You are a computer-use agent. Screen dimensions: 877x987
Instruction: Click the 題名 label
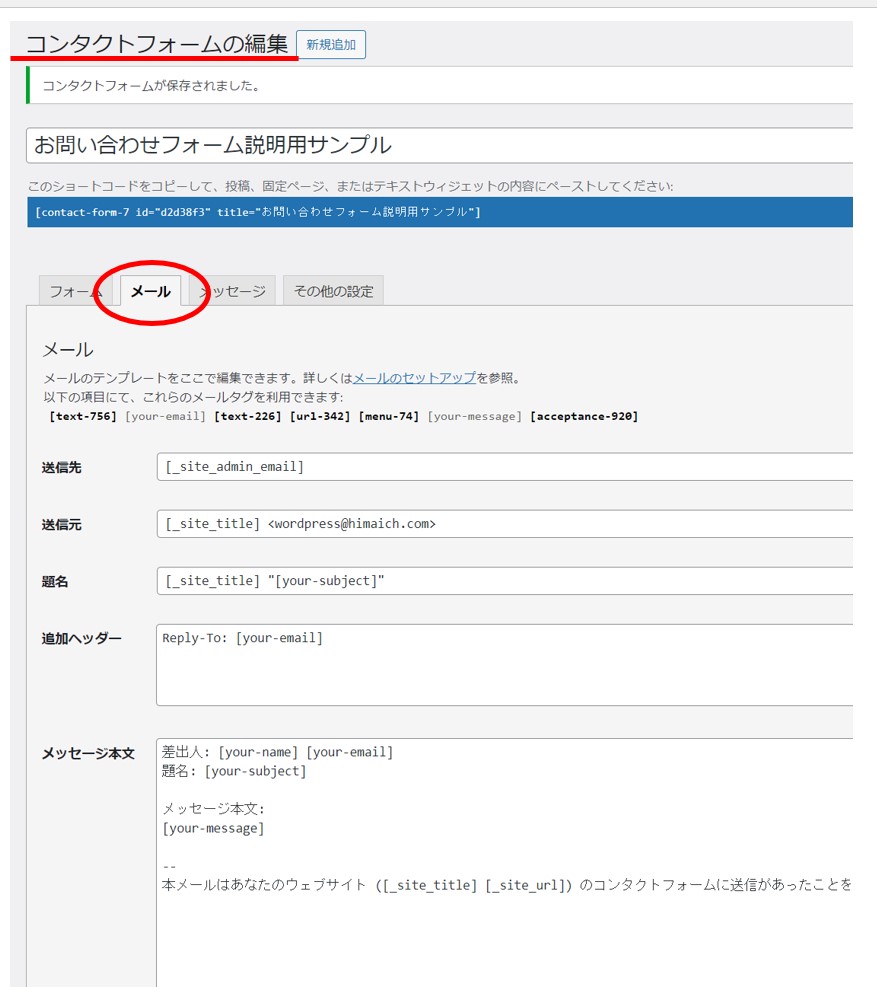55,582
